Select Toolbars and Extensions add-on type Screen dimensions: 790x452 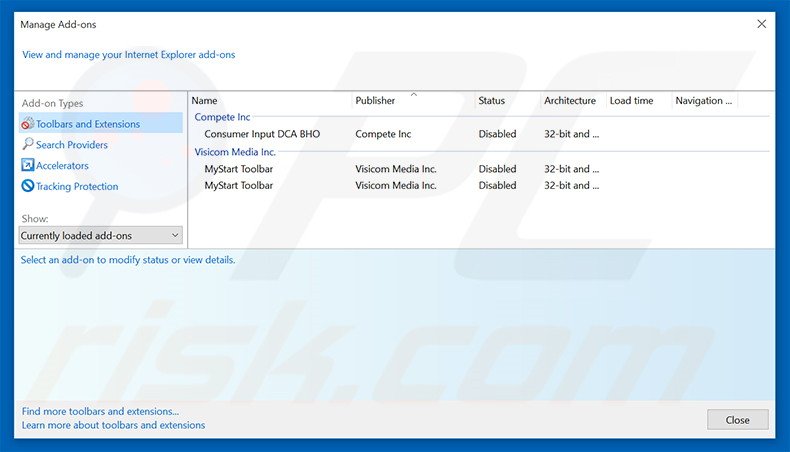101,123
